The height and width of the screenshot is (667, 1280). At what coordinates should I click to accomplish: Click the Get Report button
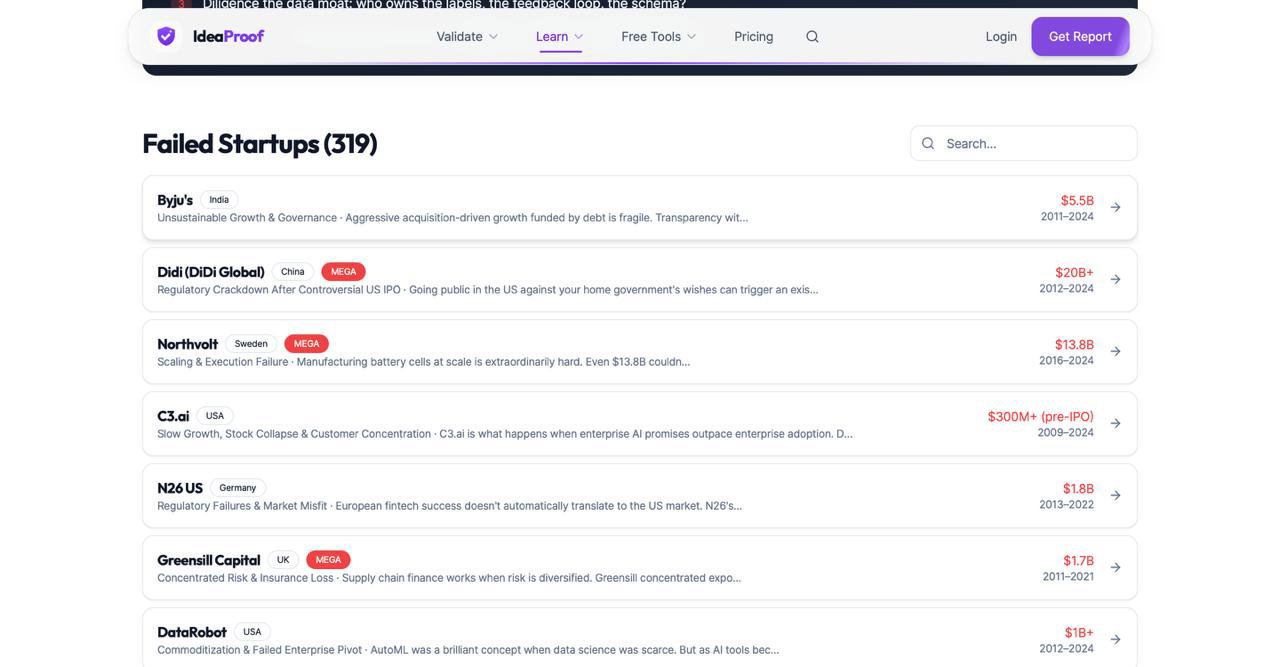1080,36
